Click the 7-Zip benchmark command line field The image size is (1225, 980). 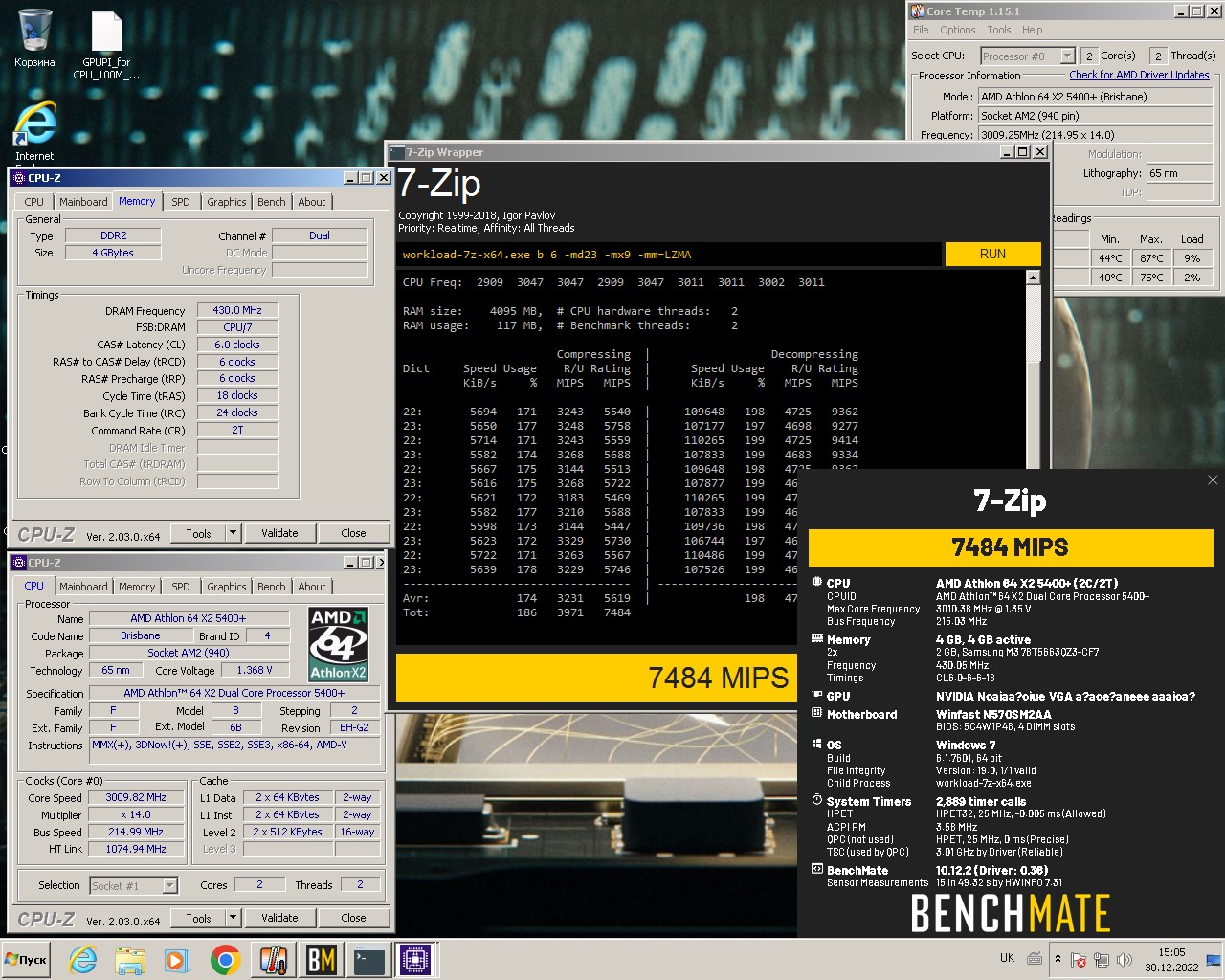tap(670, 255)
